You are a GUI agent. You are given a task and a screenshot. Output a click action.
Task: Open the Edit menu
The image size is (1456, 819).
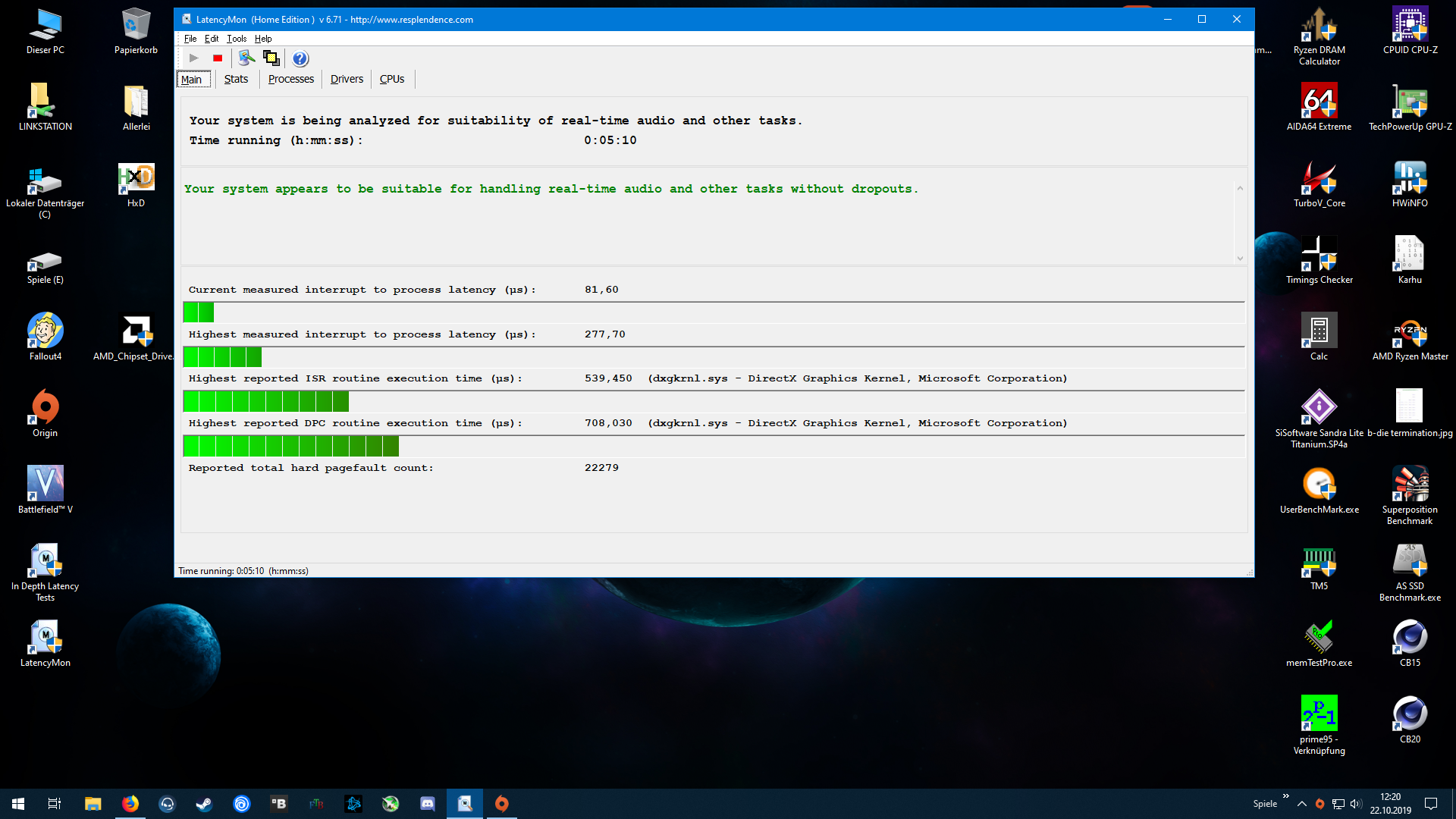point(212,38)
